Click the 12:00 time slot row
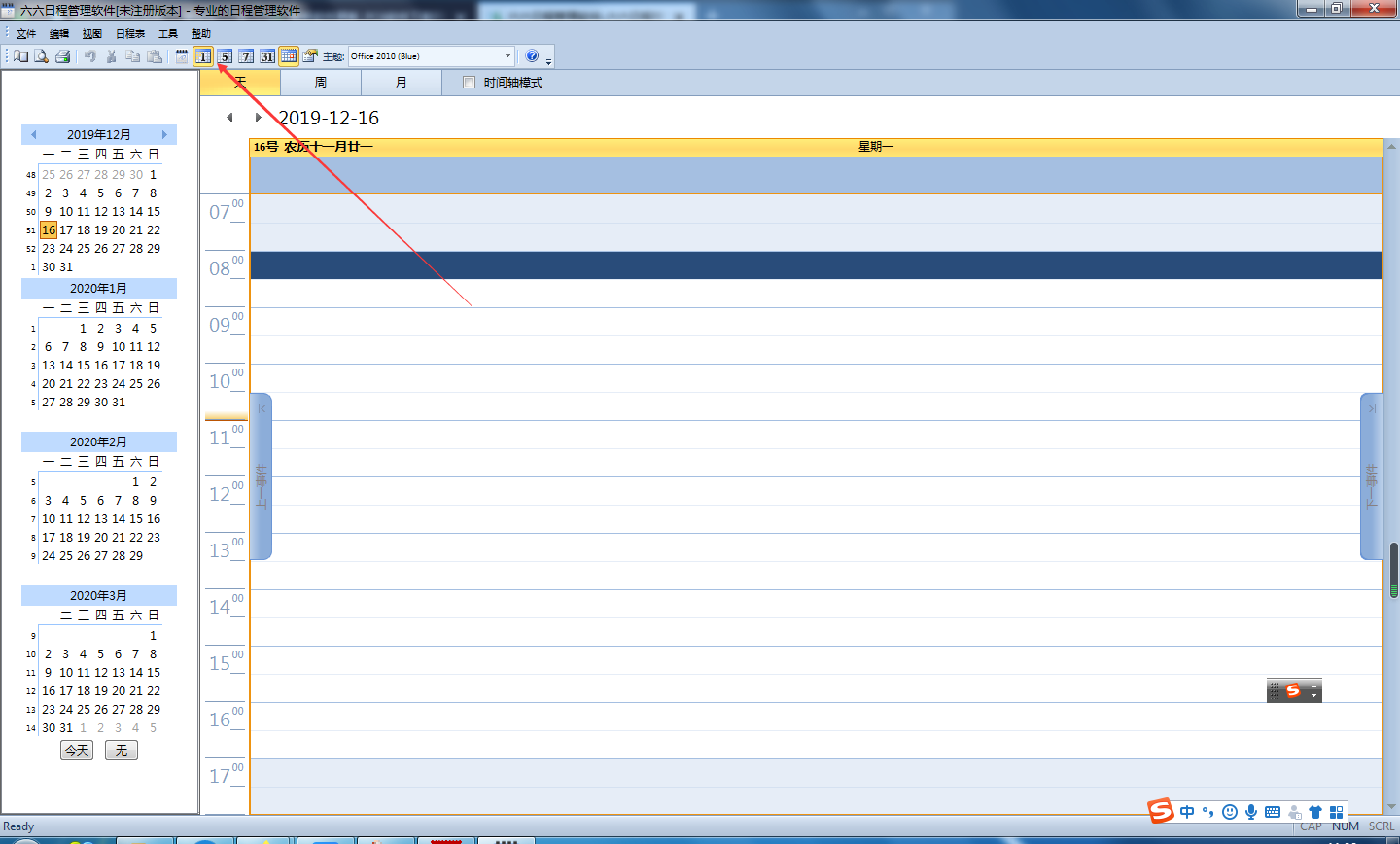 816,490
